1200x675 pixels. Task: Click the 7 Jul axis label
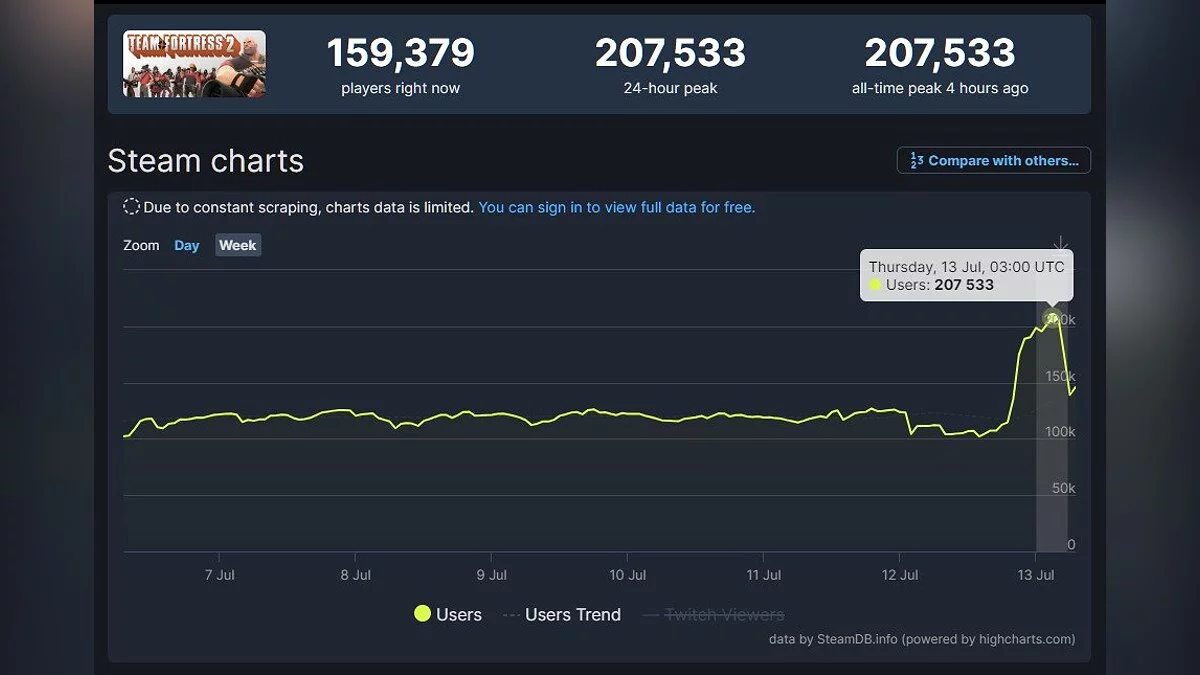tap(219, 575)
